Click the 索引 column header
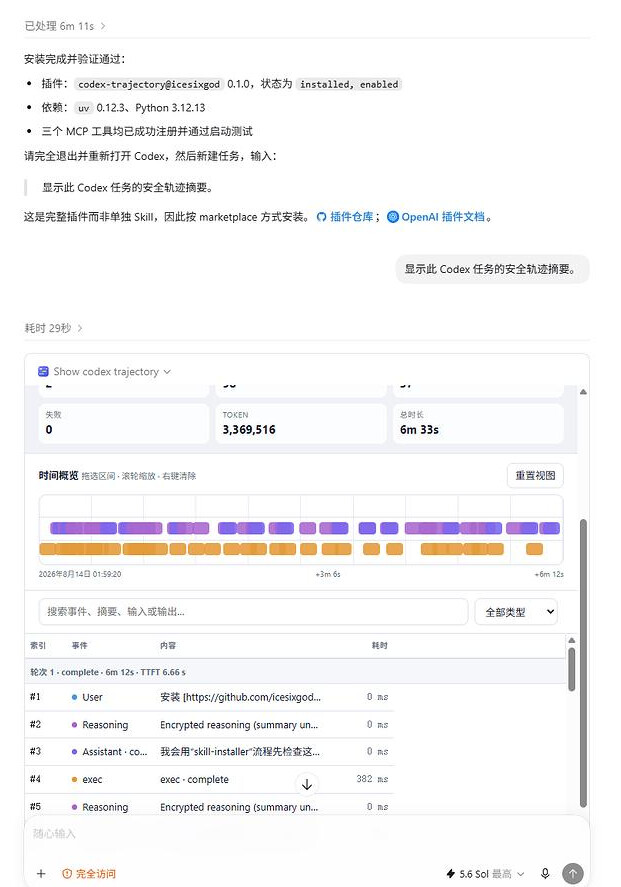 pyautogui.click(x=38, y=645)
